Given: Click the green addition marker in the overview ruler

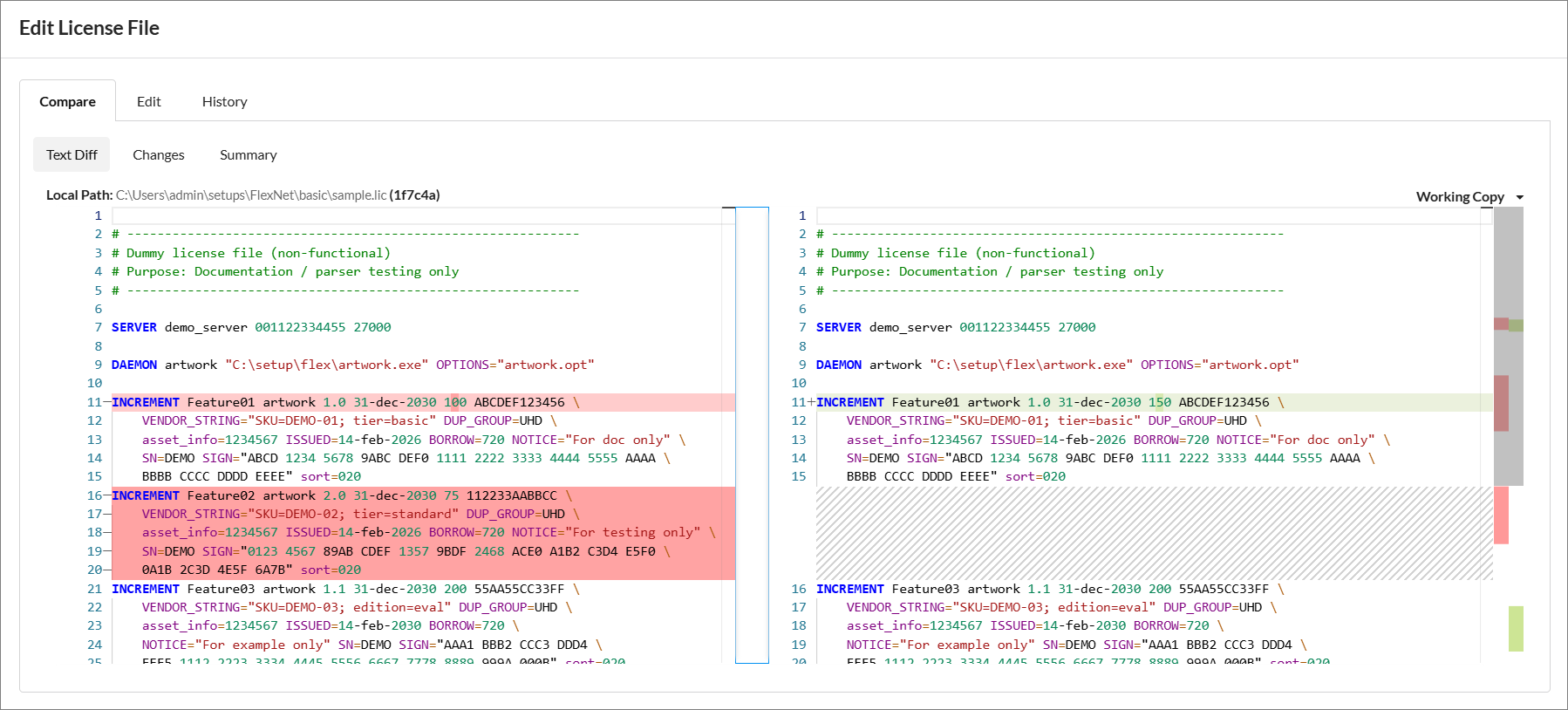Looking at the screenshot, I should 1516,629.
